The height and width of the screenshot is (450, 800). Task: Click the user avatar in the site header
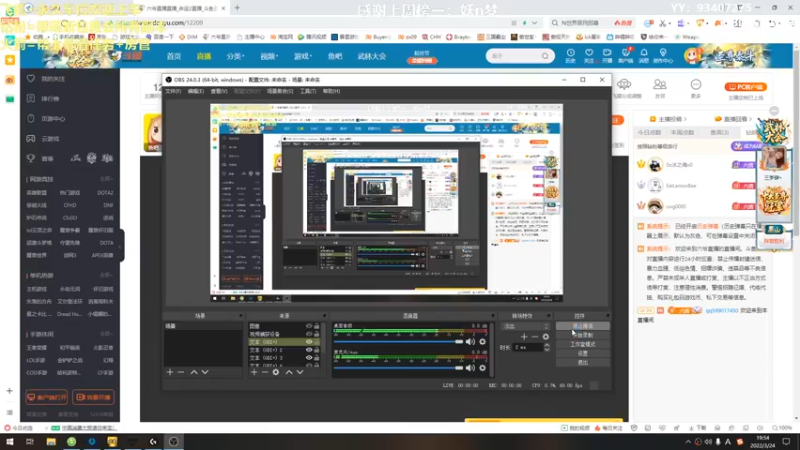pyautogui.click(x=692, y=55)
